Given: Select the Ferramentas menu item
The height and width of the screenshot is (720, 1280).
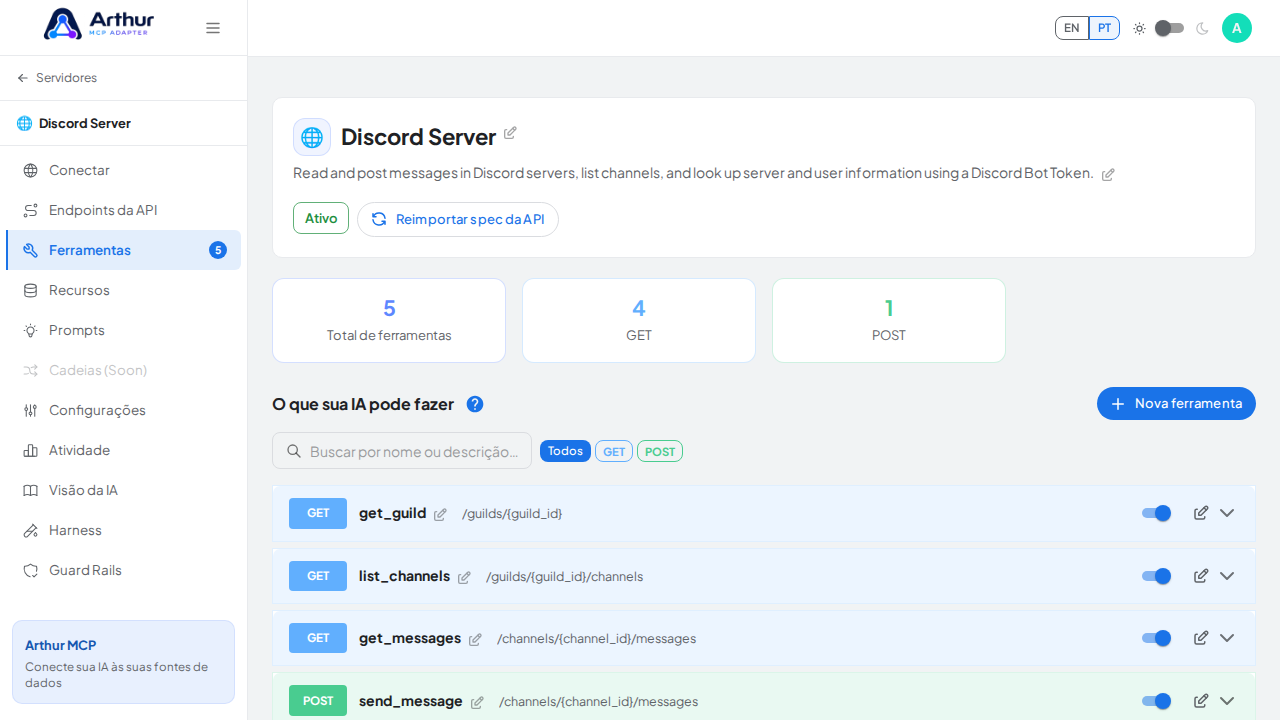Looking at the screenshot, I should coord(123,250).
